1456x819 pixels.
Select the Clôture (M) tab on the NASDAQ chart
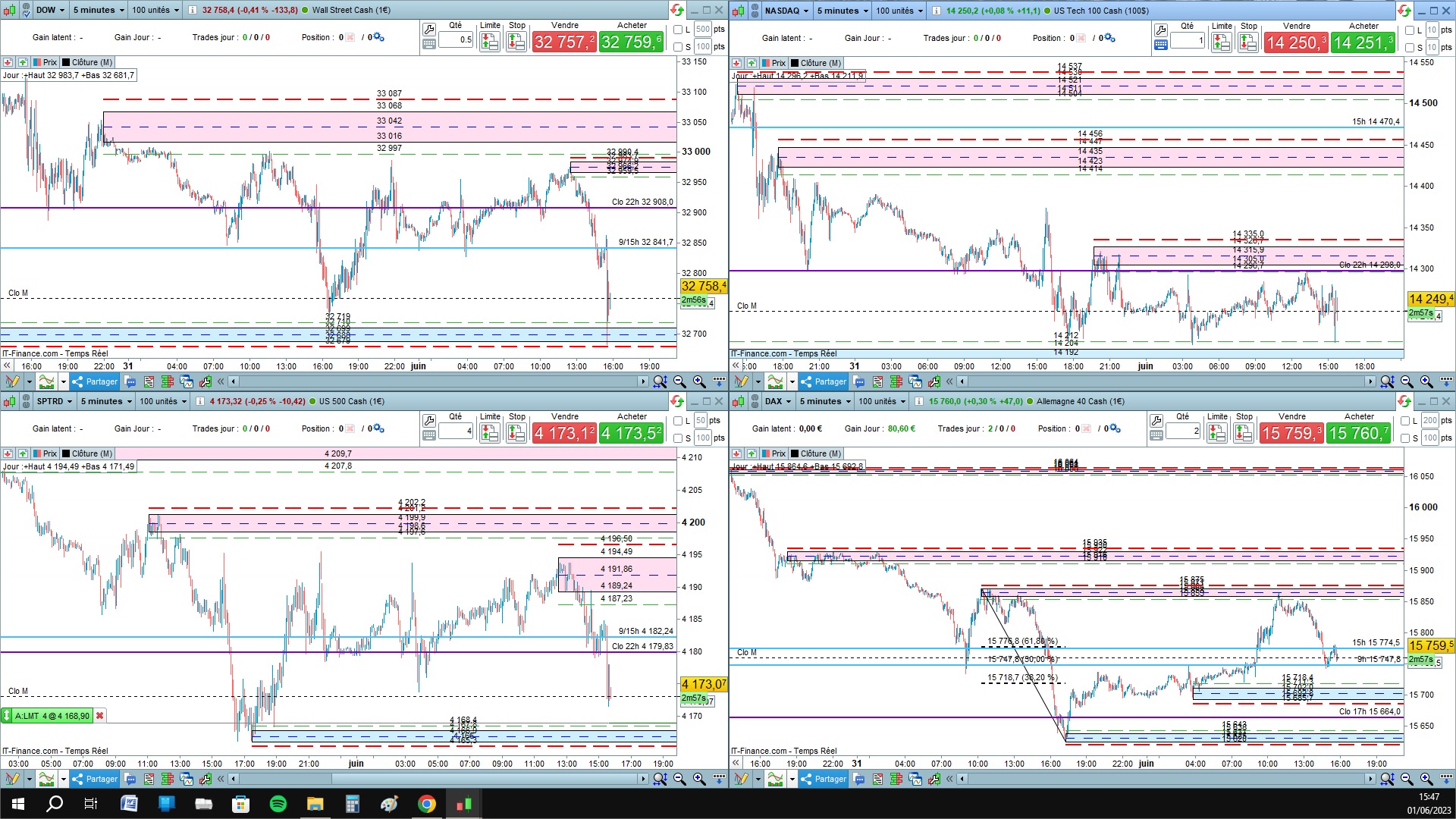click(x=816, y=63)
